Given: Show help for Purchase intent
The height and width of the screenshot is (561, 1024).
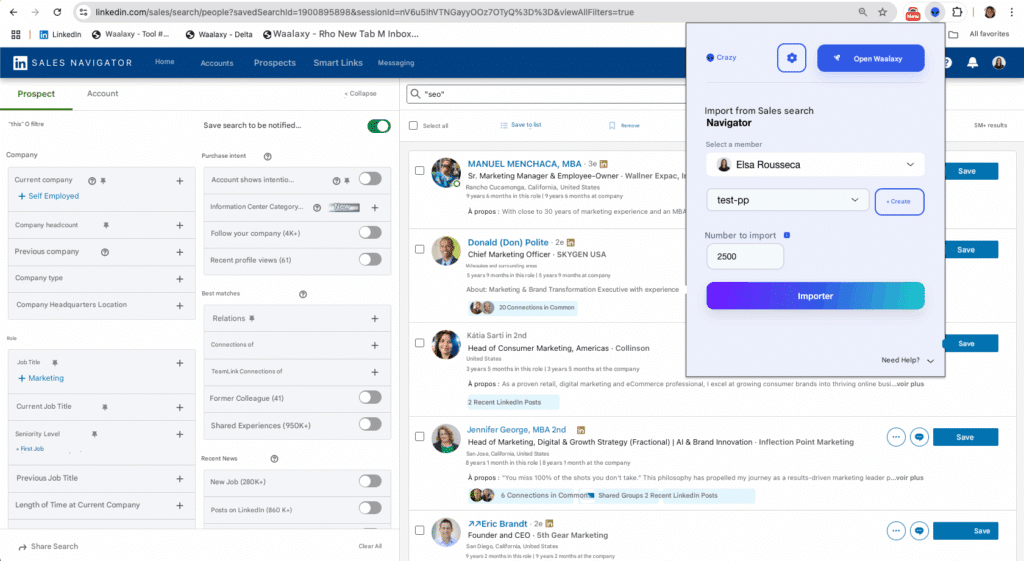Looking at the screenshot, I should click(x=267, y=156).
